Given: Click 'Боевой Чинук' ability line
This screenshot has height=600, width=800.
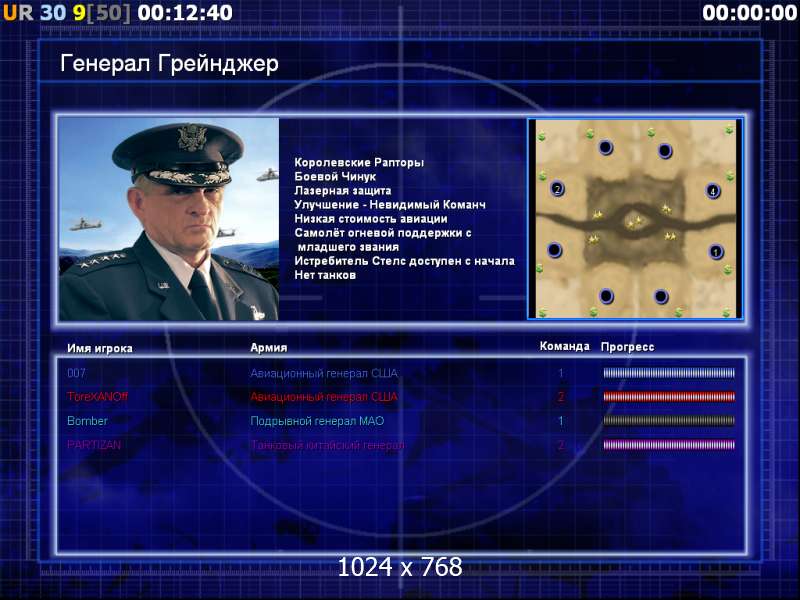Looking at the screenshot, I should pos(335,177).
